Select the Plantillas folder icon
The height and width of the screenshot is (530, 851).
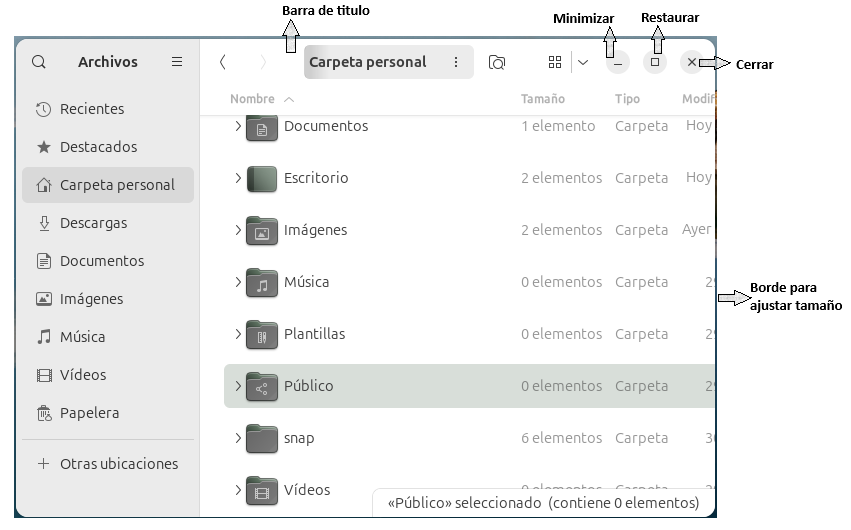pyautogui.click(x=262, y=334)
